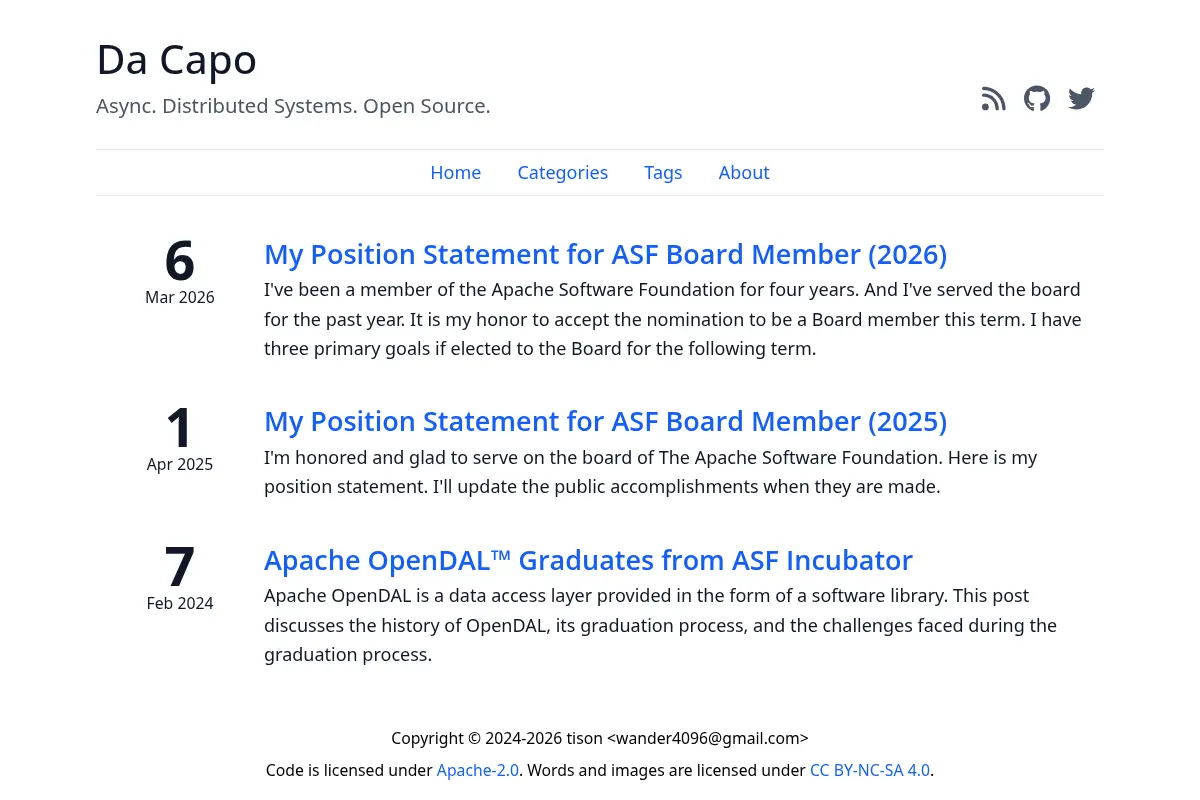The image size is (1200, 800).
Task: Click the Feb 2024 date label
Action: (180, 603)
